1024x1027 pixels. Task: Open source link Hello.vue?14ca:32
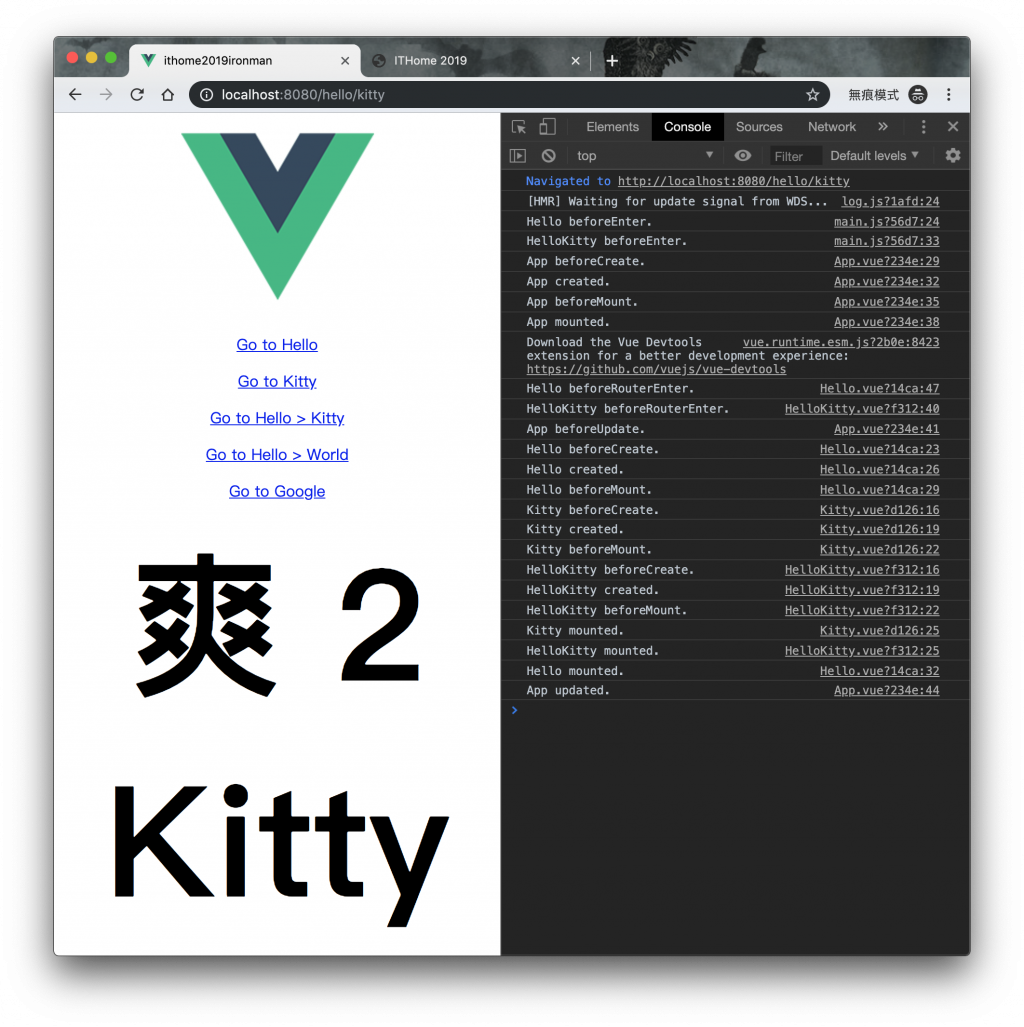coord(879,671)
